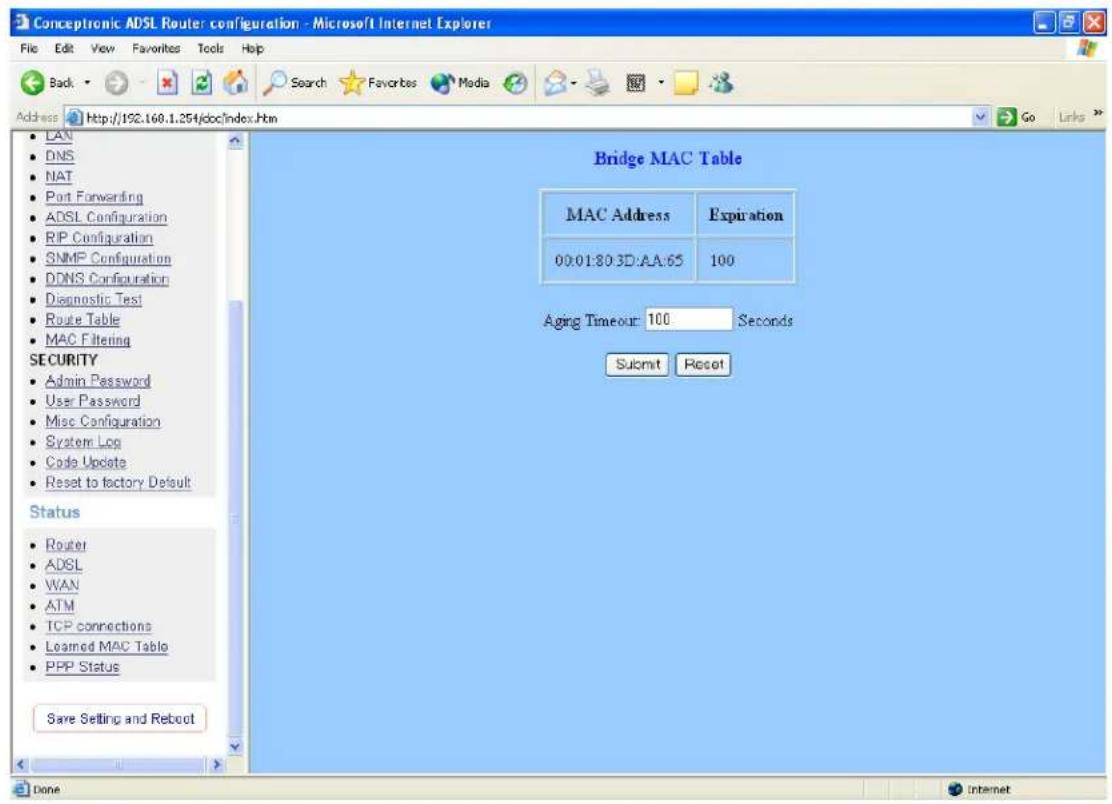Viewport: 1112px width, 804px height.
Task: Open the ATM status link
Action: (x=60, y=606)
